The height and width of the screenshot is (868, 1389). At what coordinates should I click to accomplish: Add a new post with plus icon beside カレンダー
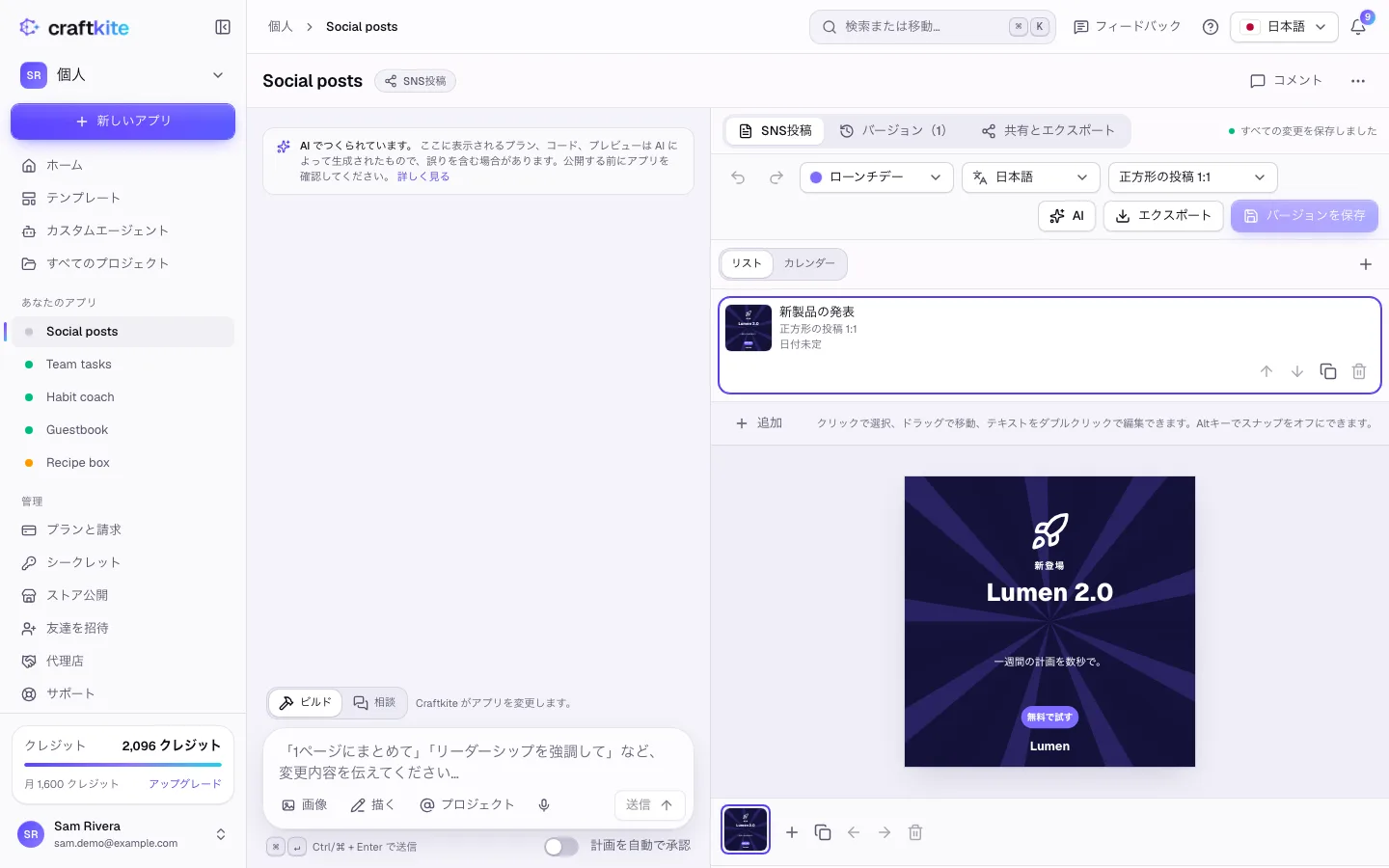pyautogui.click(x=1366, y=264)
